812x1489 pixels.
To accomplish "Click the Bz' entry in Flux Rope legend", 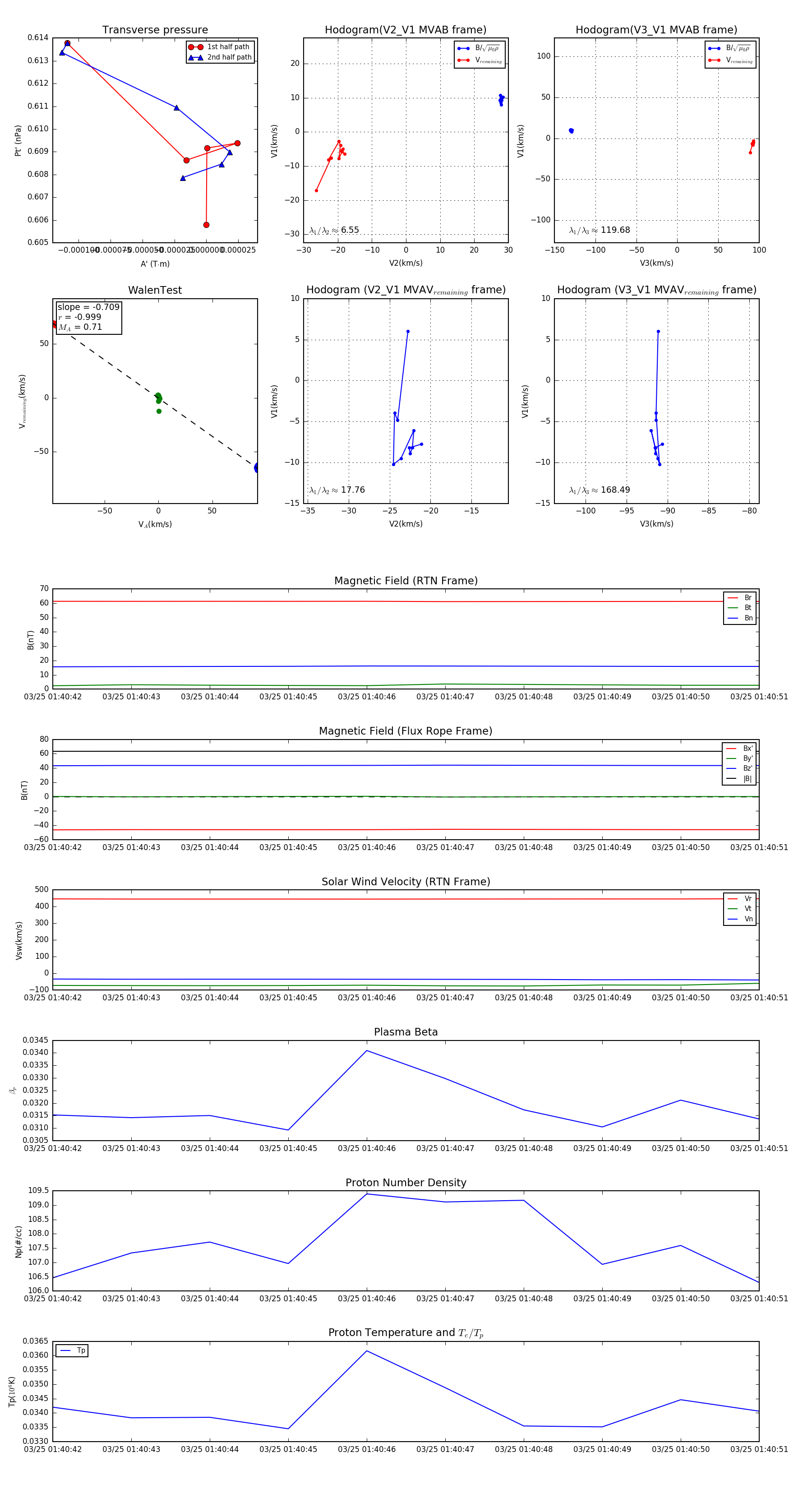I will click(747, 768).
